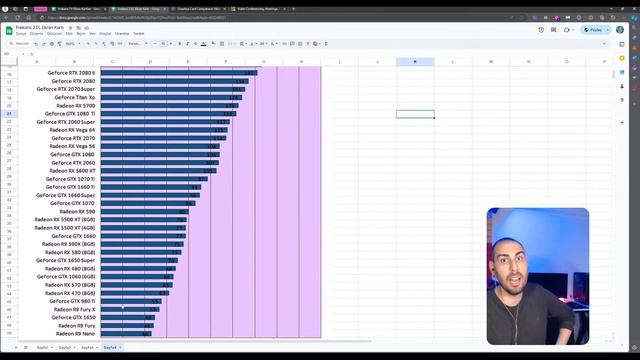This screenshot has height=360, width=640.
Task: Toggle italic formatting
Action: pos(187,44)
